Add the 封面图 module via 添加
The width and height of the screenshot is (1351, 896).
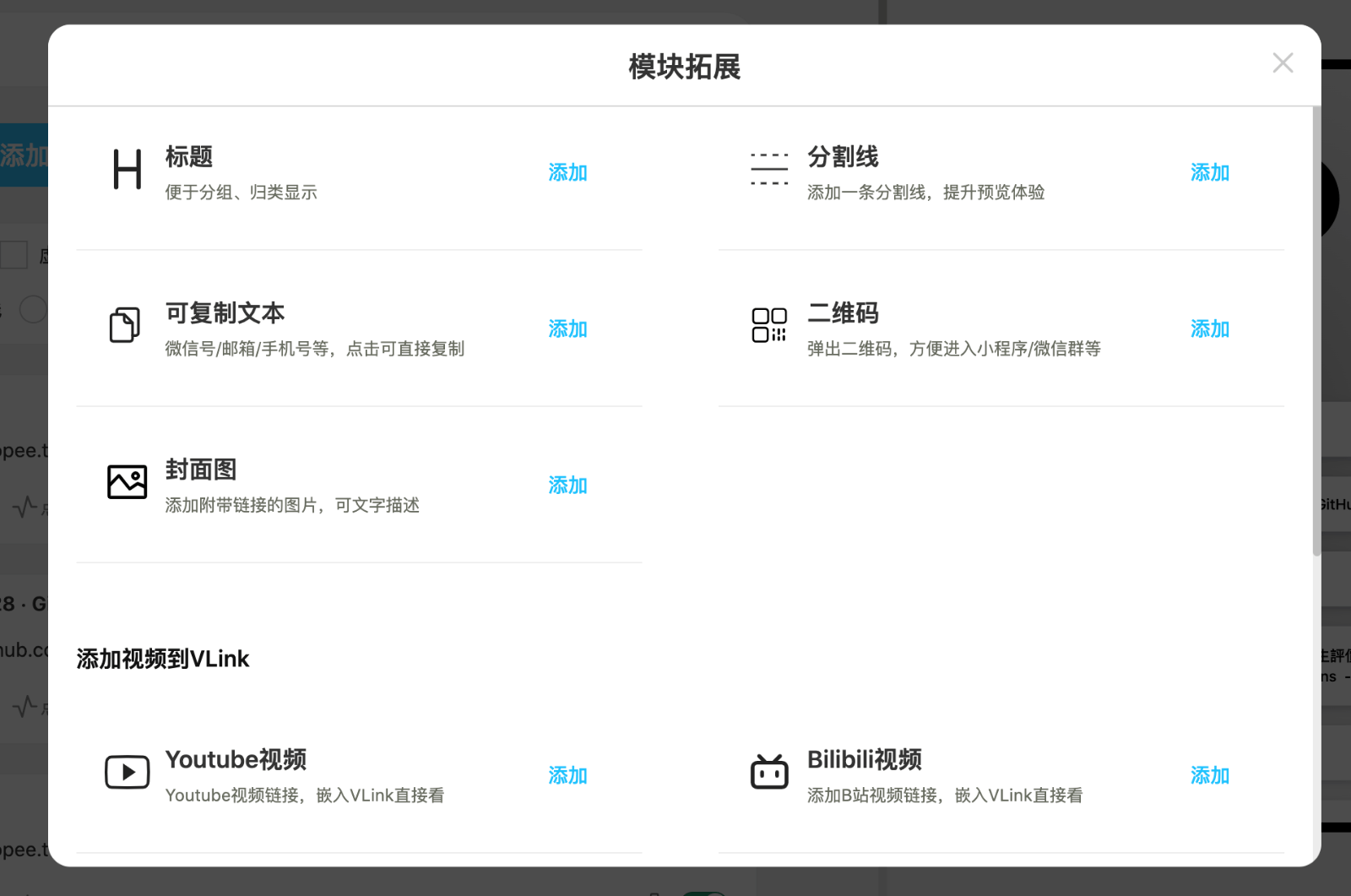(567, 486)
